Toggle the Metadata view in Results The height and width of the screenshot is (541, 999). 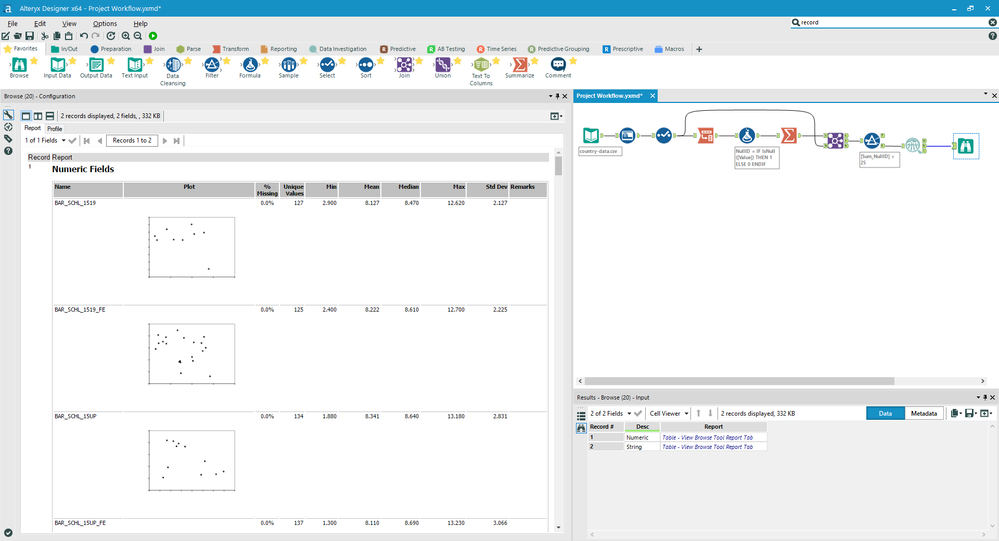click(924, 414)
